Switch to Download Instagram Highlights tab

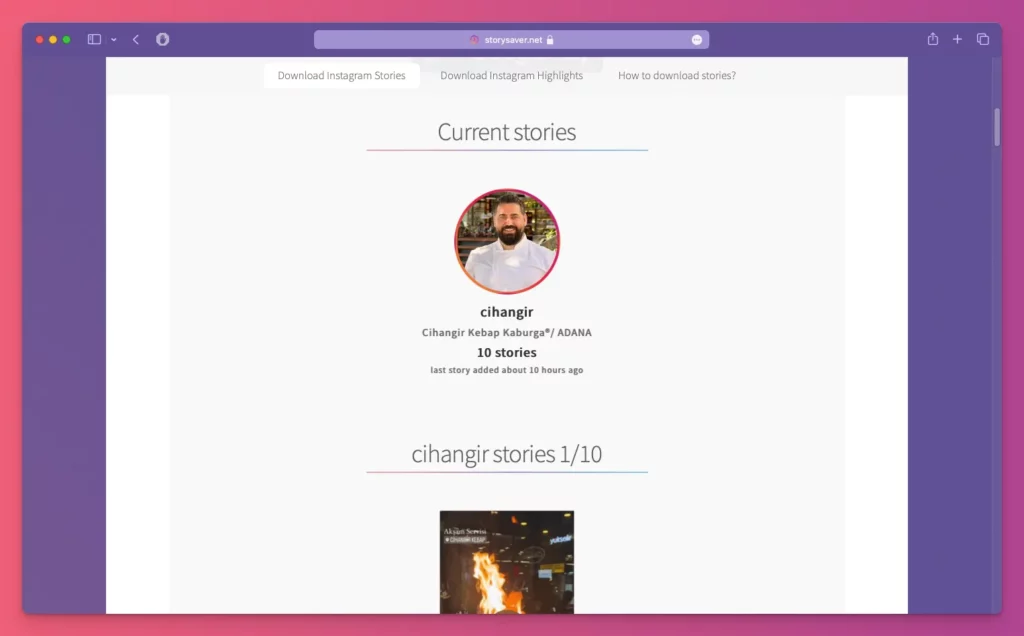tap(511, 76)
